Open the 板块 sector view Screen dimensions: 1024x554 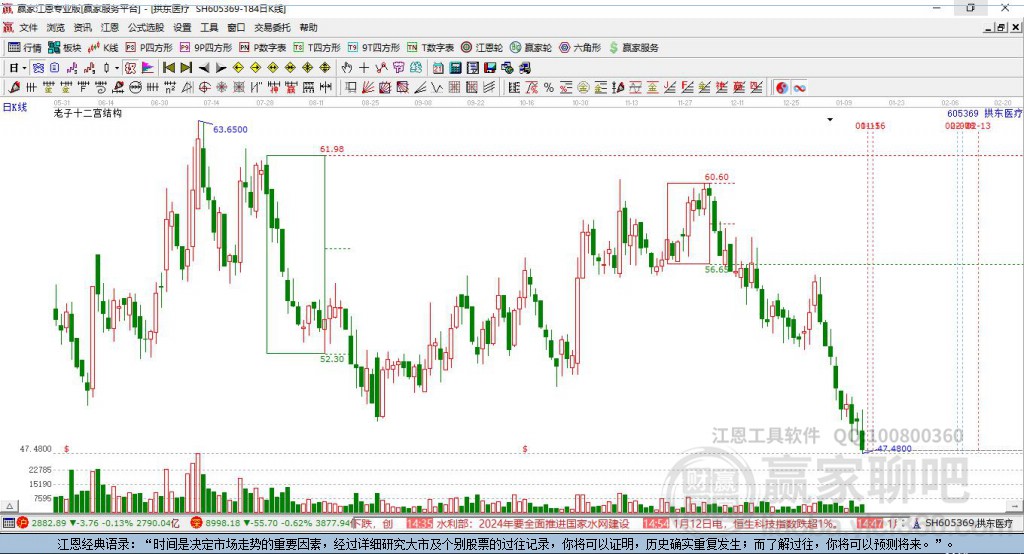pos(64,48)
